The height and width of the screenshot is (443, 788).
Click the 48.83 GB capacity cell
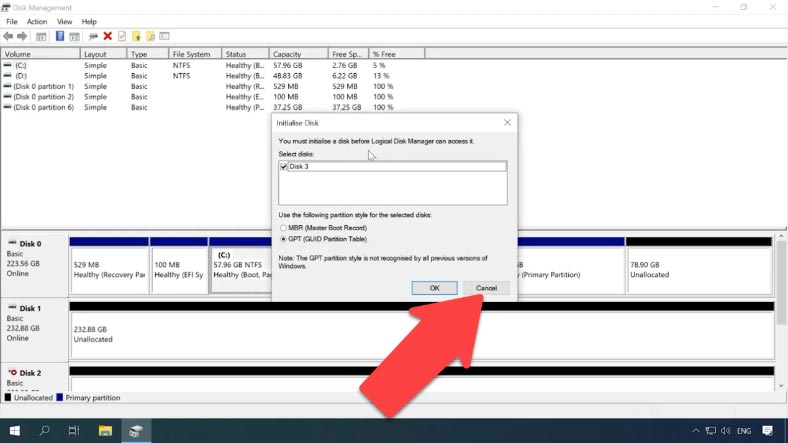[288, 76]
